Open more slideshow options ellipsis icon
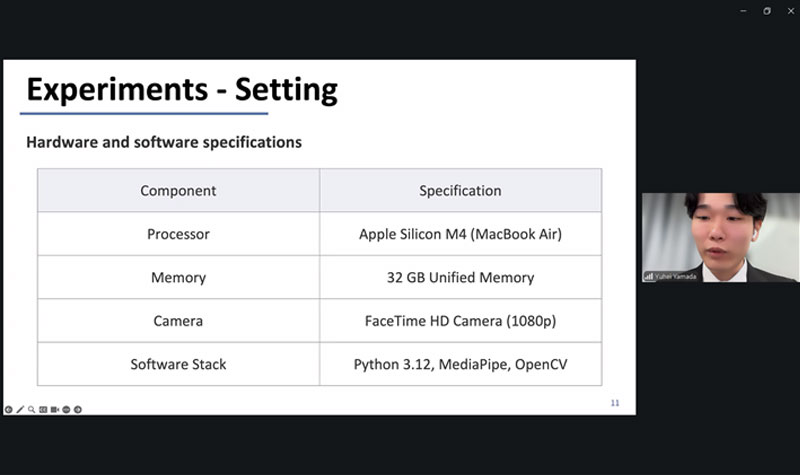Viewport: 800px width, 475px height. pos(66,409)
